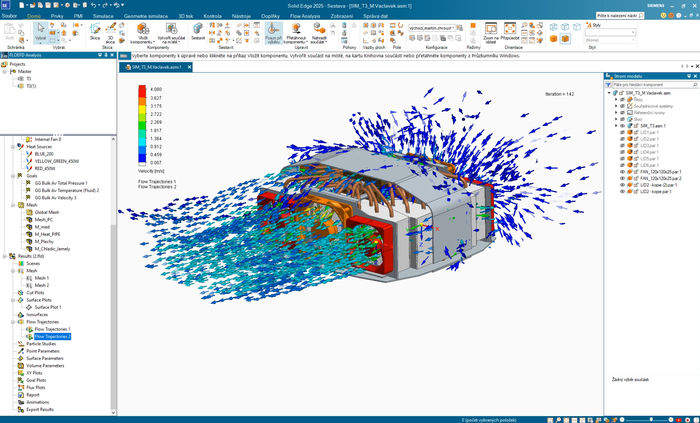Click the blue color of velocity legend
Screen dimensions: 700x423
(142, 158)
